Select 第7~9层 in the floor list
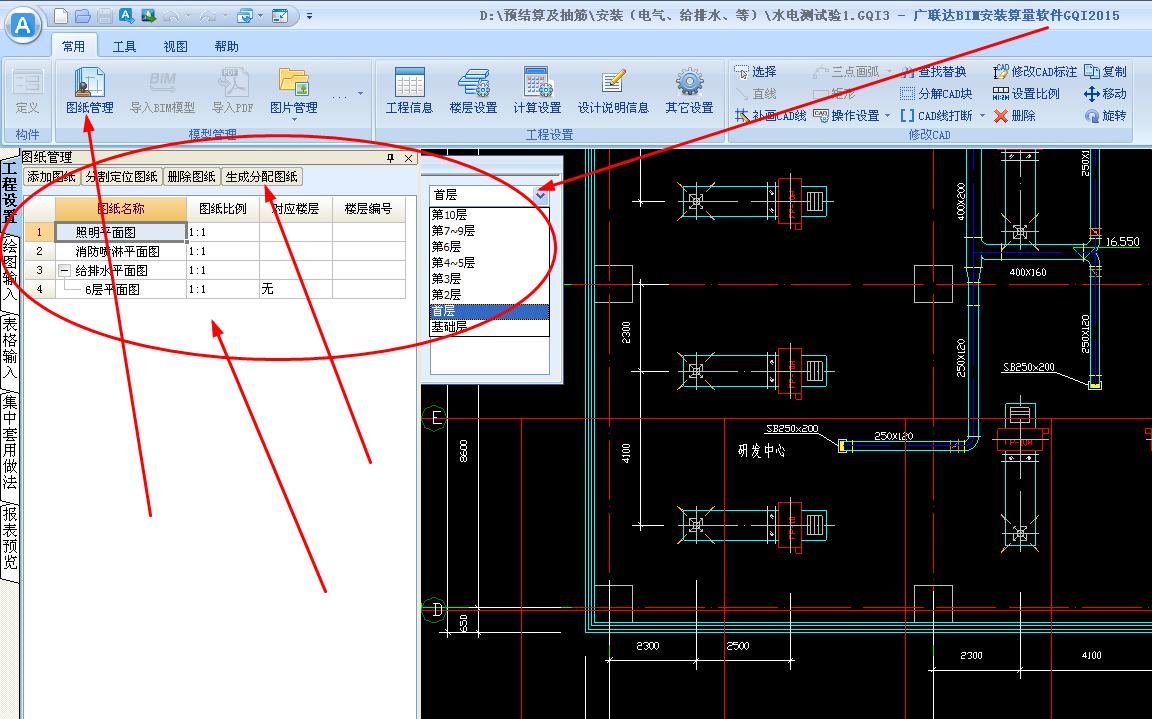Image resolution: width=1152 pixels, height=719 pixels. [x=489, y=231]
